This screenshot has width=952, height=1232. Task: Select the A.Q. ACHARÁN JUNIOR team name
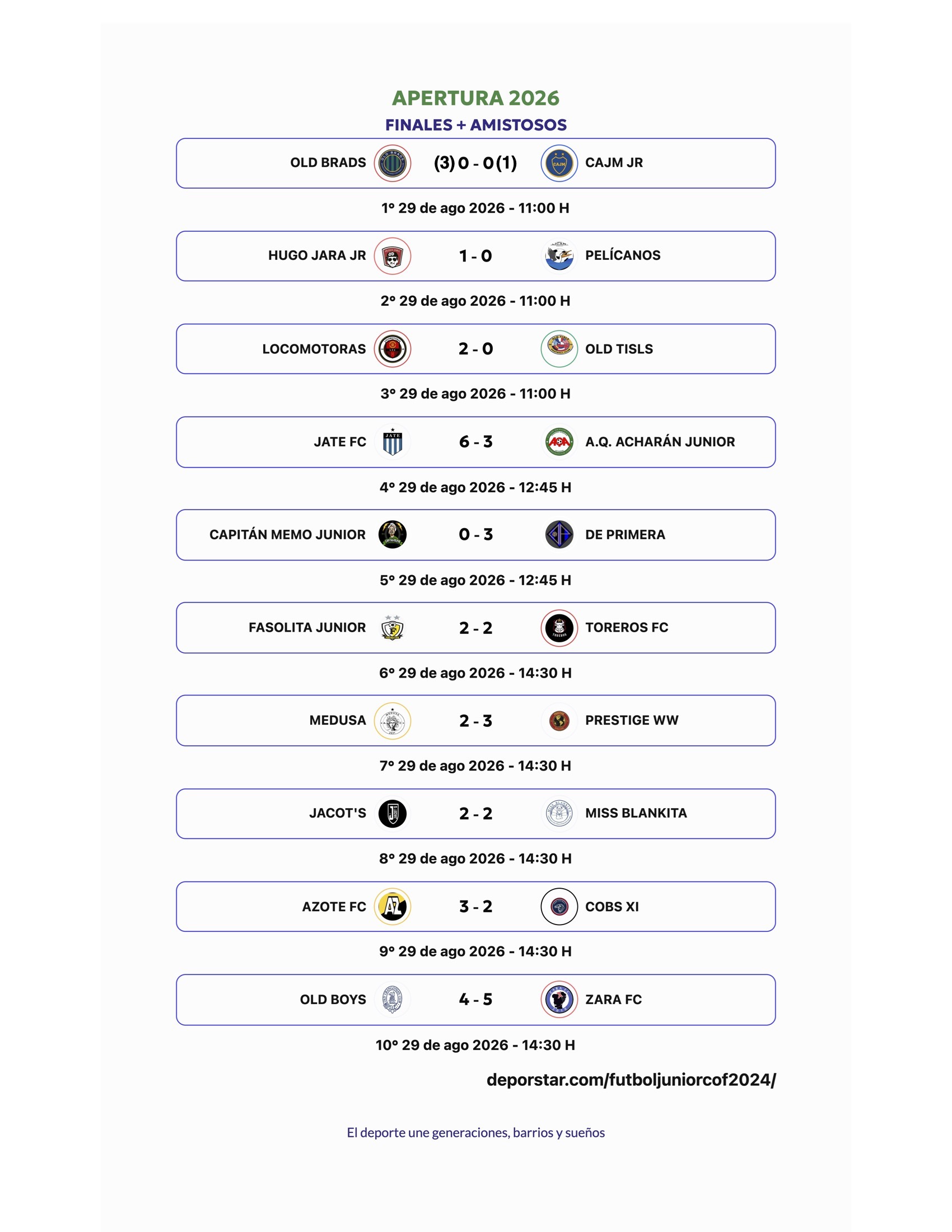point(660,442)
